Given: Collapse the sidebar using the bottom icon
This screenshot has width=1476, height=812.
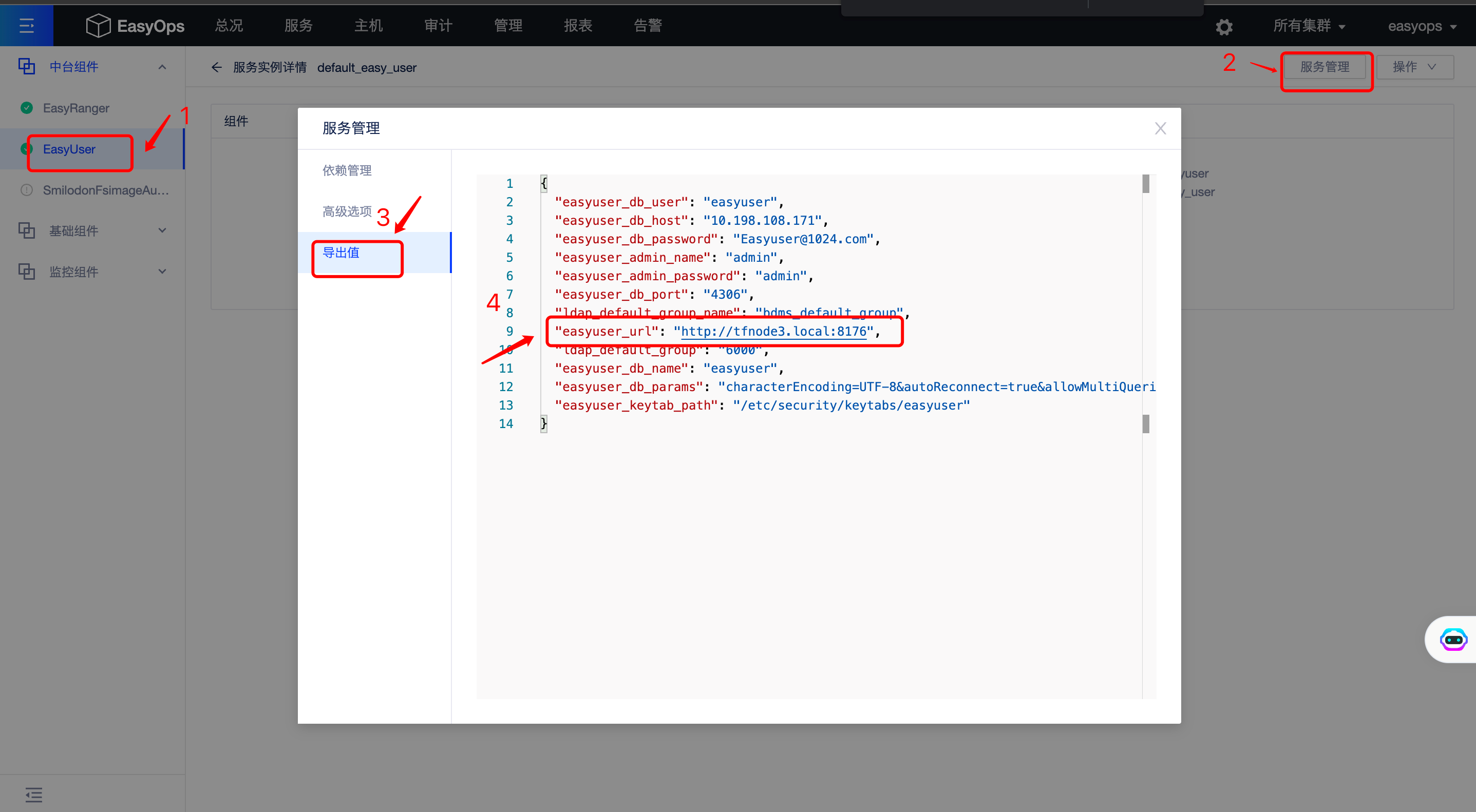Looking at the screenshot, I should tap(34, 794).
